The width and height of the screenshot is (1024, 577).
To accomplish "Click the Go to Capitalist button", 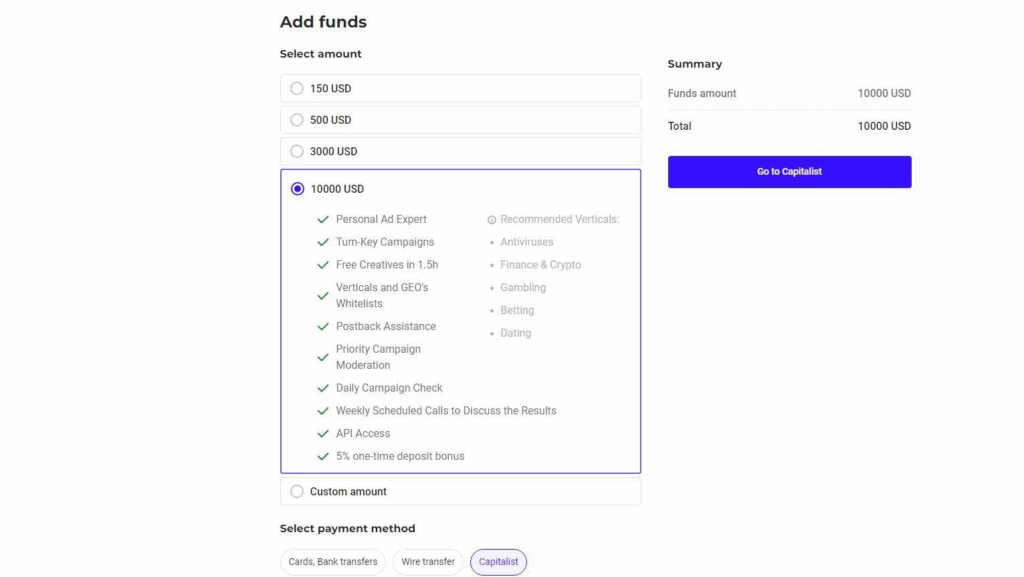I will [789, 172].
